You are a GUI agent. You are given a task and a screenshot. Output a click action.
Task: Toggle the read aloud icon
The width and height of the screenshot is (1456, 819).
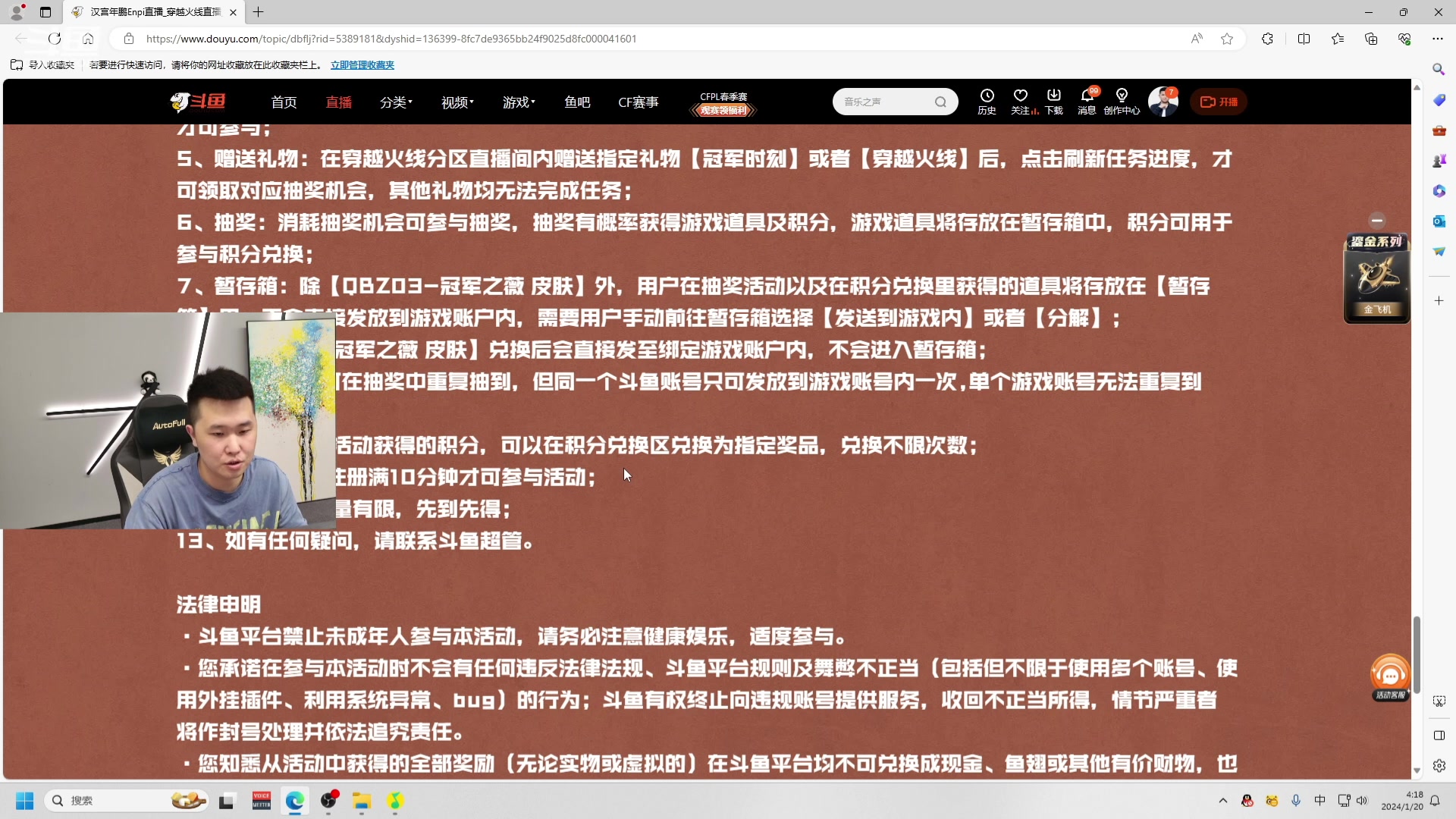[x=1197, y=39]
